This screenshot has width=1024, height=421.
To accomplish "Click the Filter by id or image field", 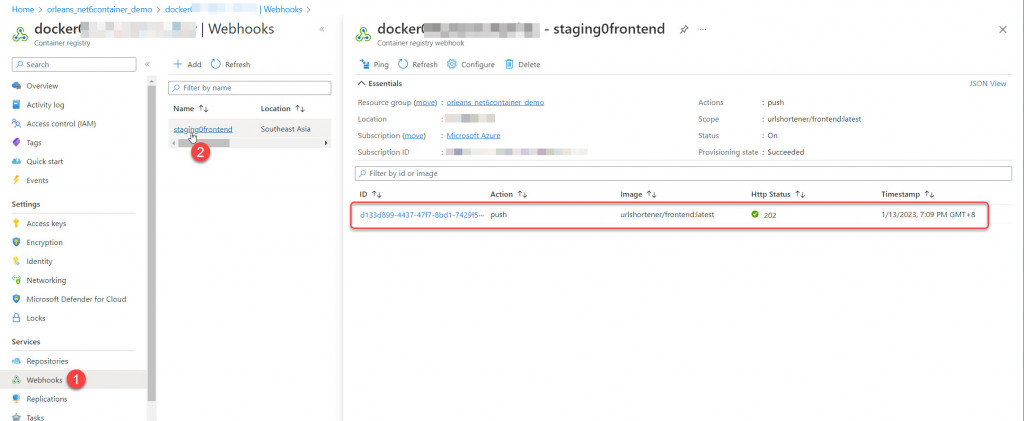I will coord(683,174).
